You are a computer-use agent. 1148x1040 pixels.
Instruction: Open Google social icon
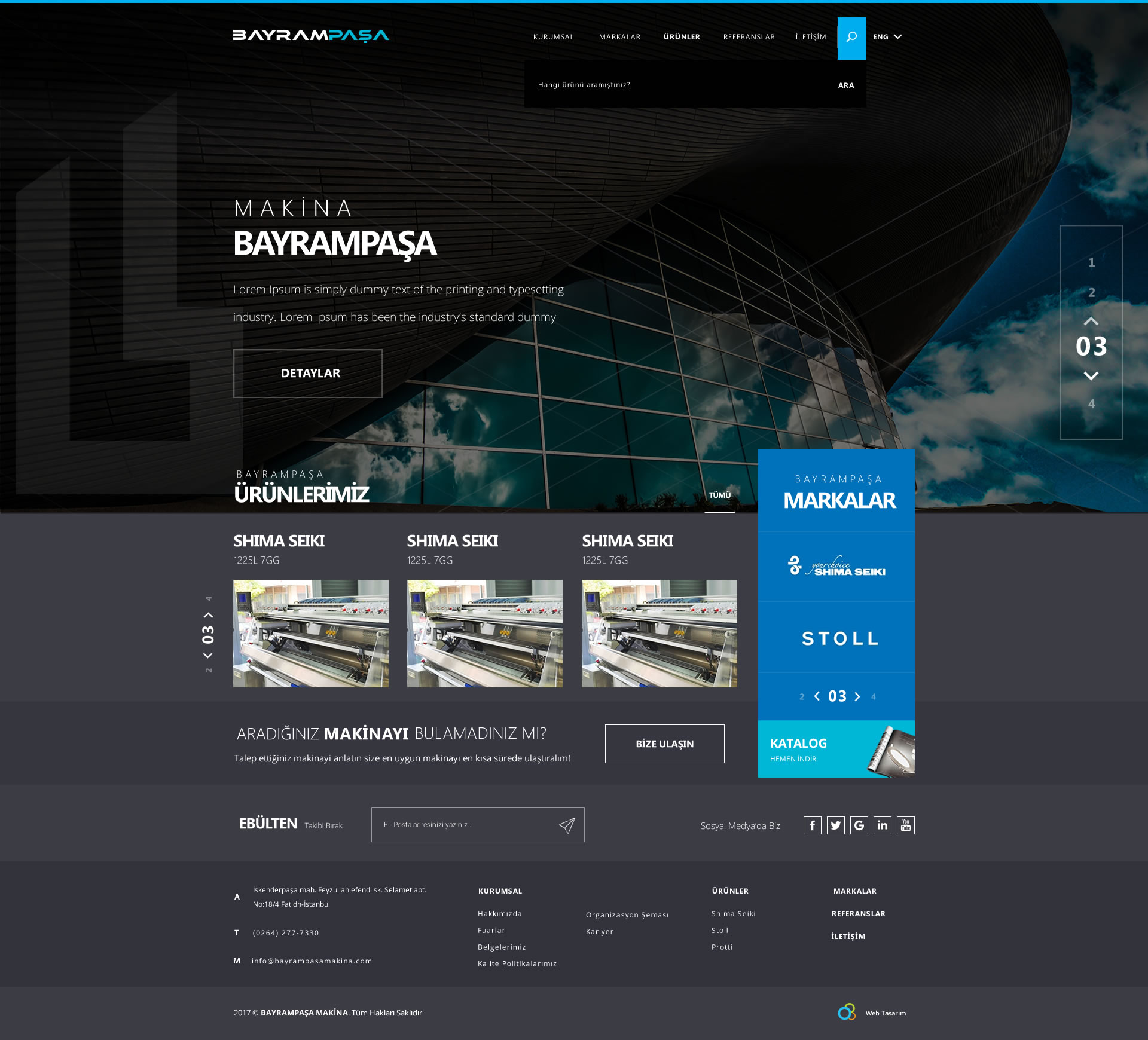point(859,825)
